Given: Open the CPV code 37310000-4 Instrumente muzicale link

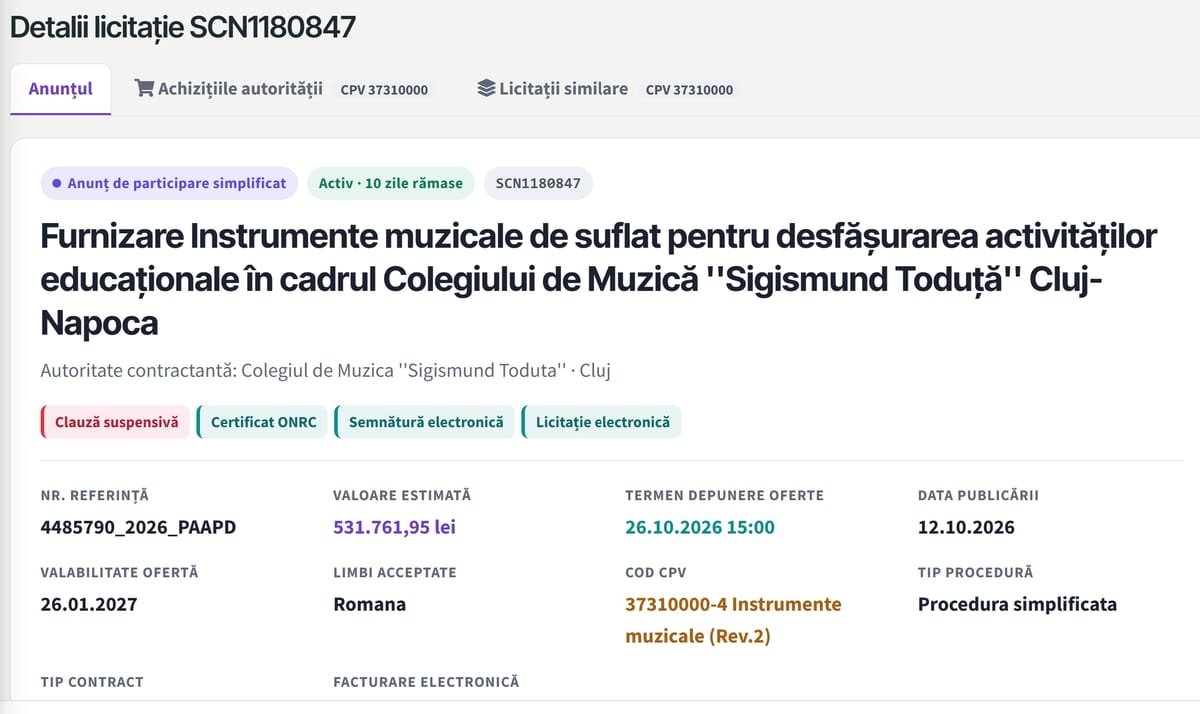Looking at the screenshot, I should [733, 620].
